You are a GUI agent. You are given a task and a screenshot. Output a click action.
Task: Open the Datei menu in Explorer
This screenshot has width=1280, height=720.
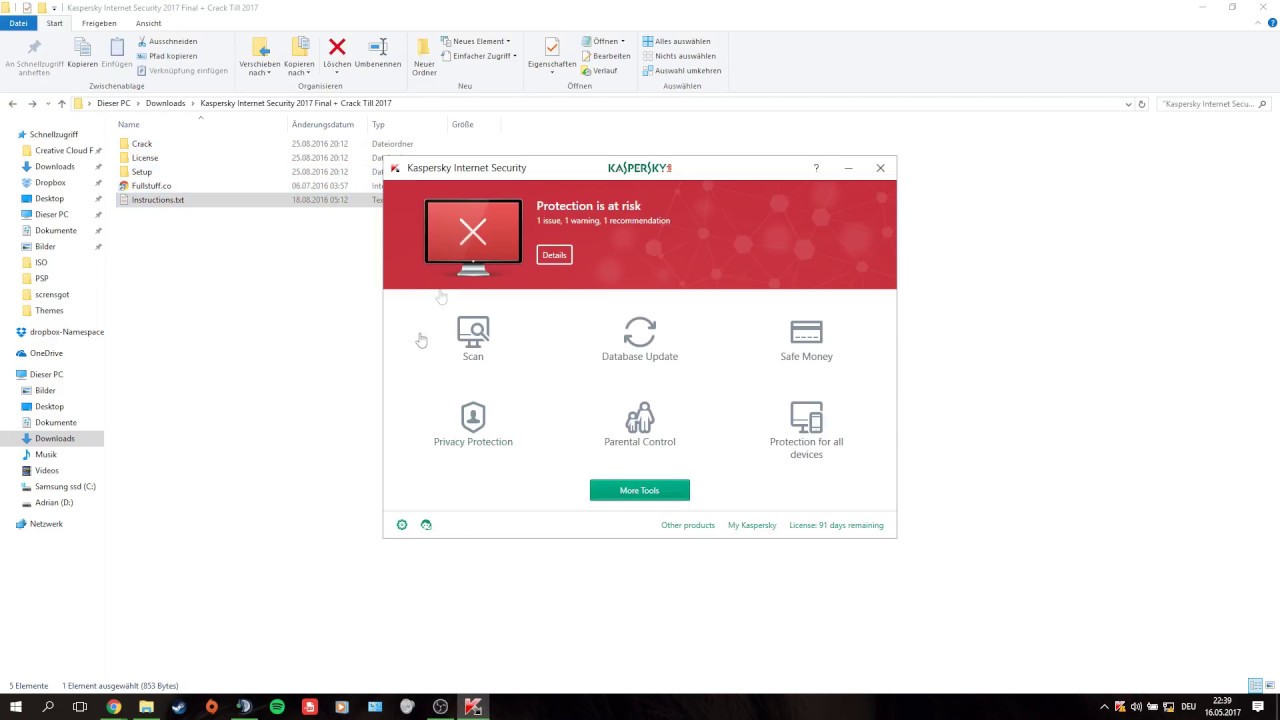(18, 23)
